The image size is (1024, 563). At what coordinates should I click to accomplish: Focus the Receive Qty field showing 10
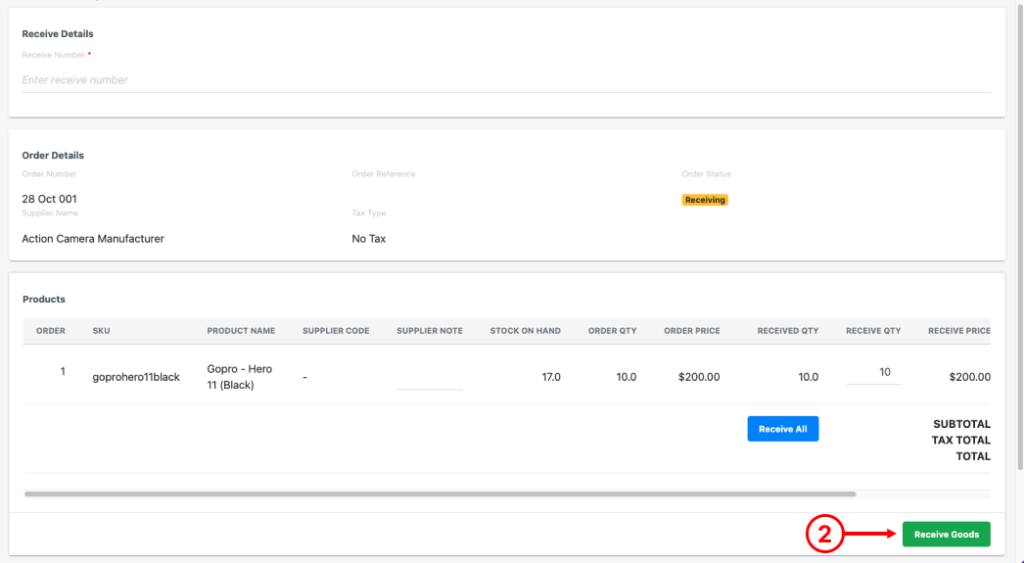point(873,372)
